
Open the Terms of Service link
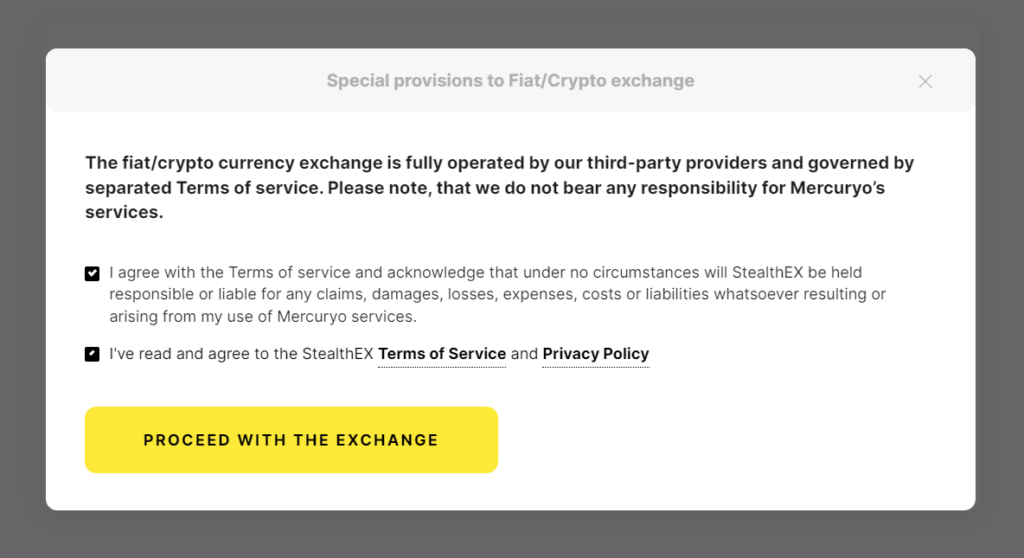point(442,353)
